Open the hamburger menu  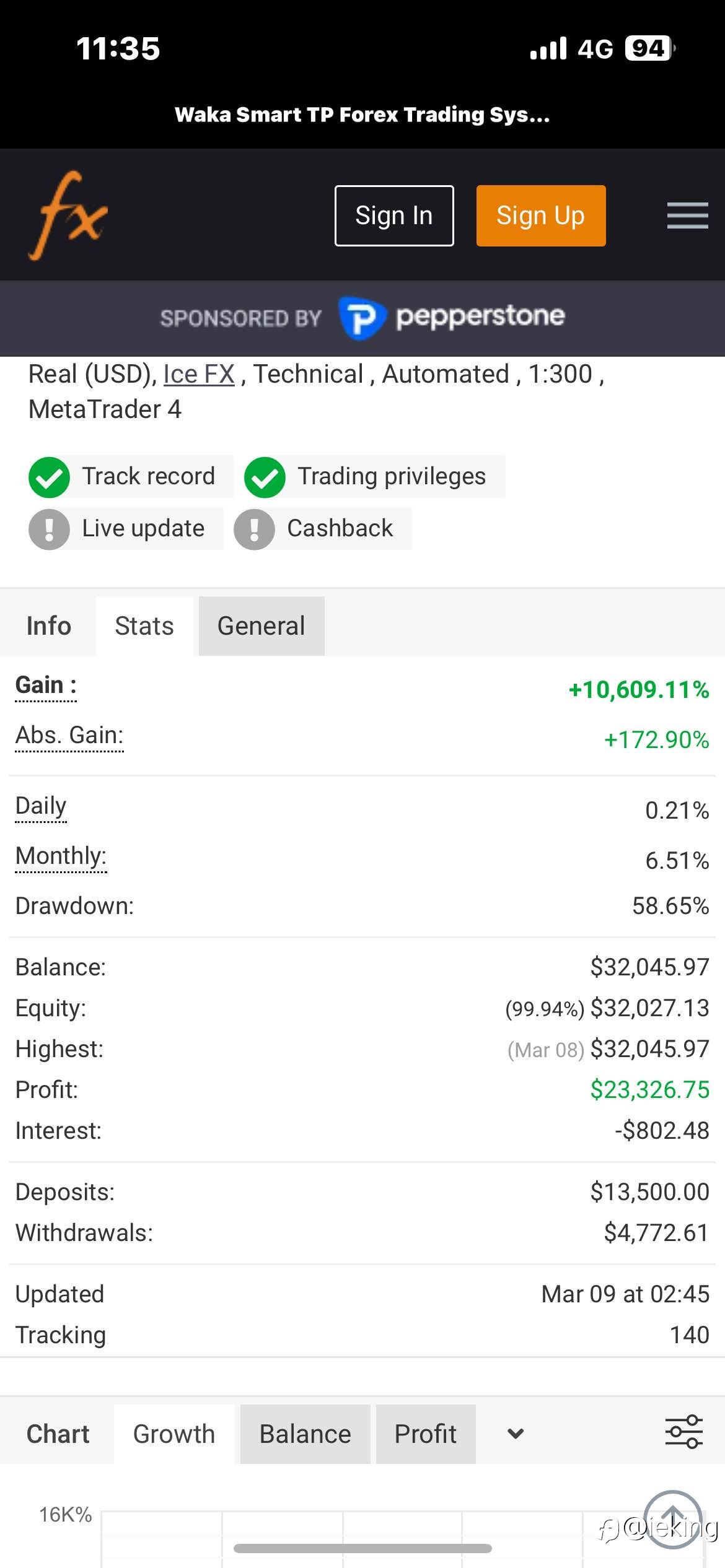click(687, 216)
